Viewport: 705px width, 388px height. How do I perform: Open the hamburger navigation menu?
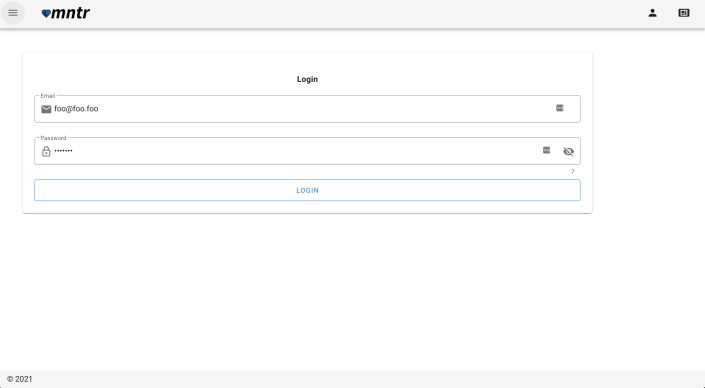point(13,13)
